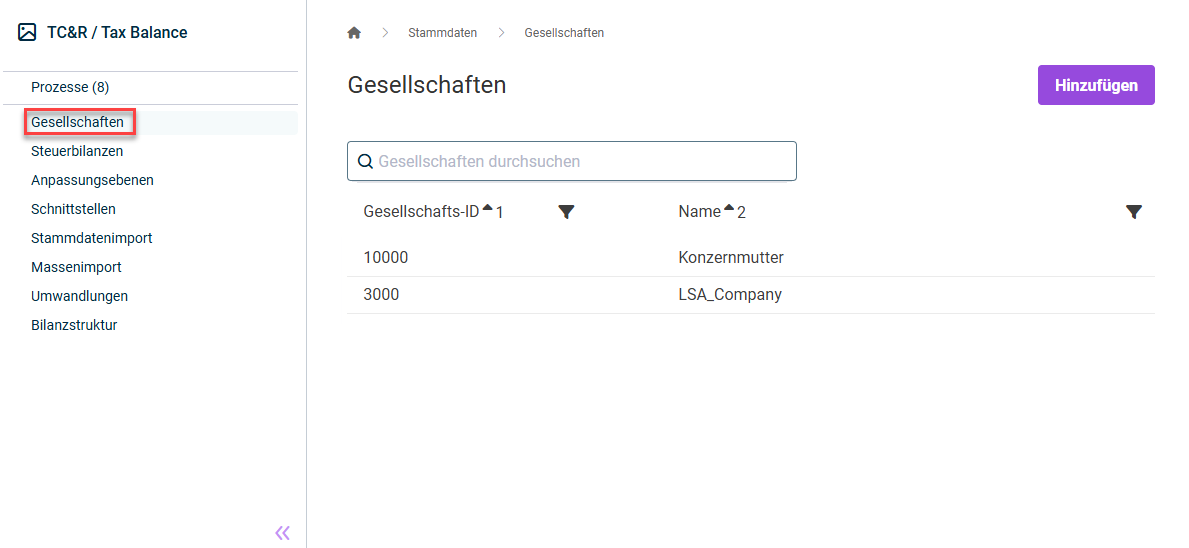Go to home via breadcrumb house icon
Screen dimensions: 1189x548
pyautogui.click(x=353, y=33)
